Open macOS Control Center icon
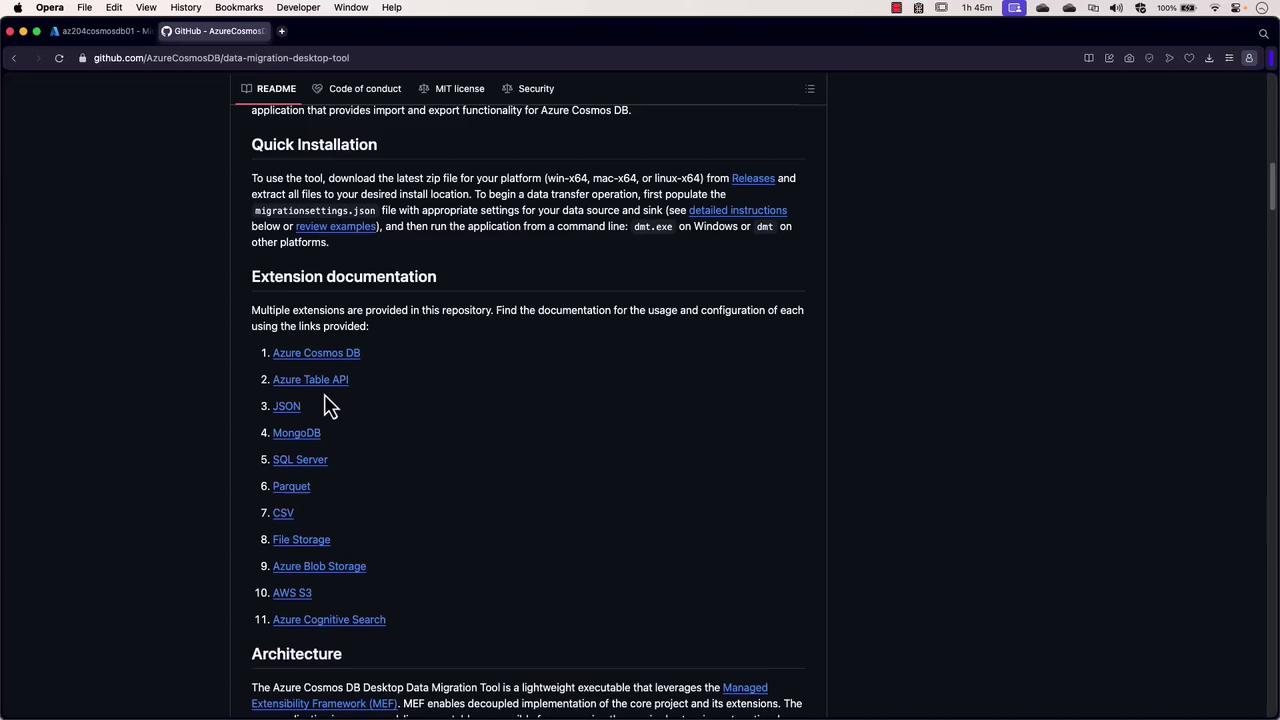Image resolution: width=1280 pixels, height=720 pixels. tap(1237, 7)
